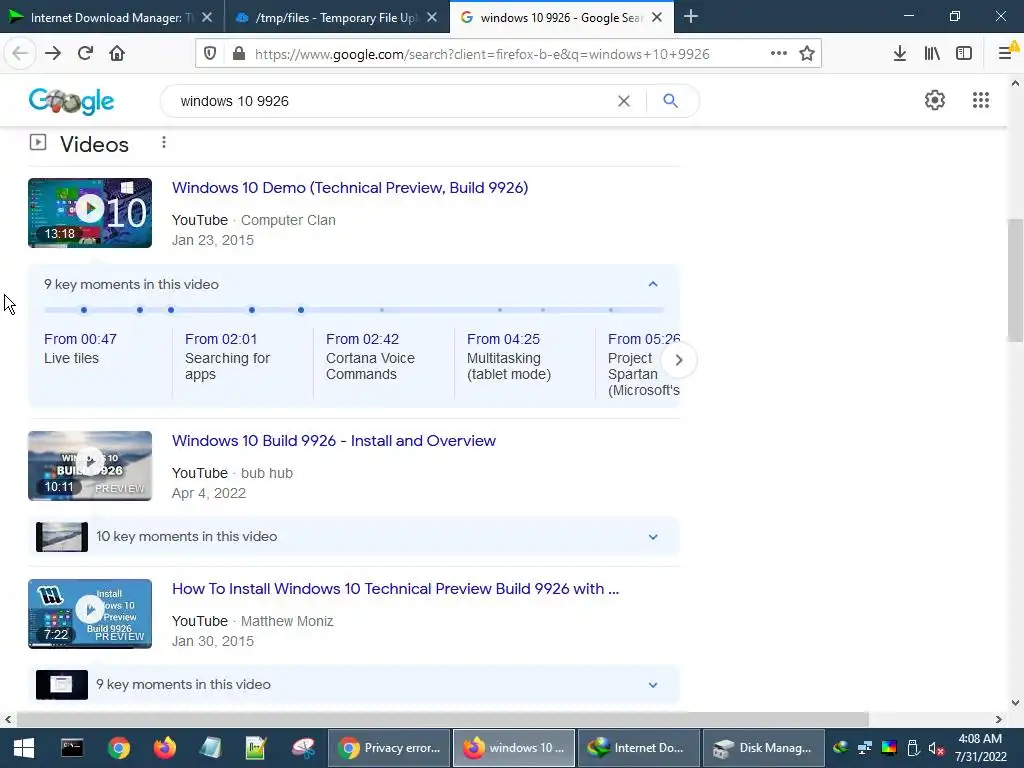The width and height of the screenshot is (1024, 768).
Task: Open the Videos section three-dot options
Action: [164, 142]
